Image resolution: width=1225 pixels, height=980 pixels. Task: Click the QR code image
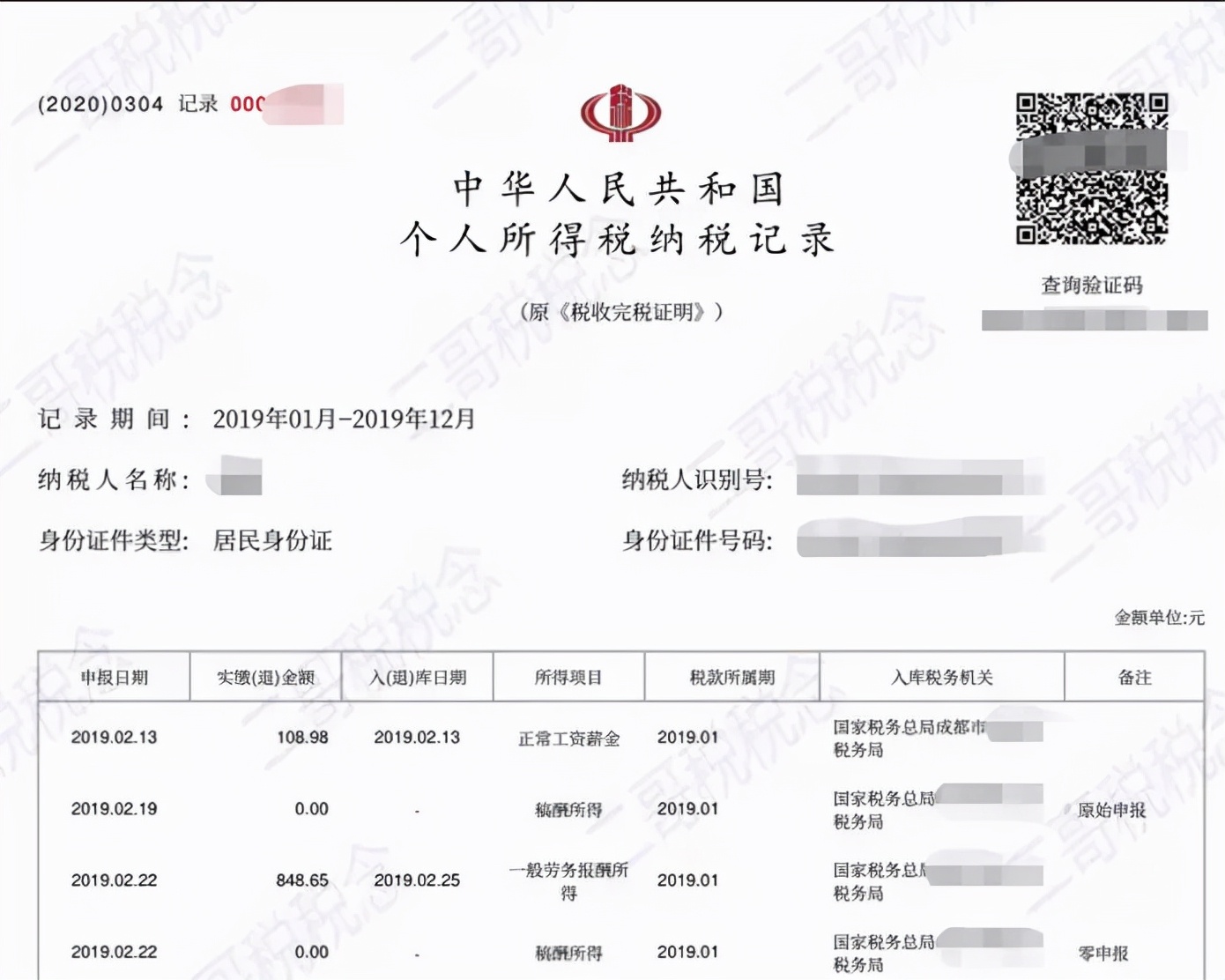coord(1091,168)
